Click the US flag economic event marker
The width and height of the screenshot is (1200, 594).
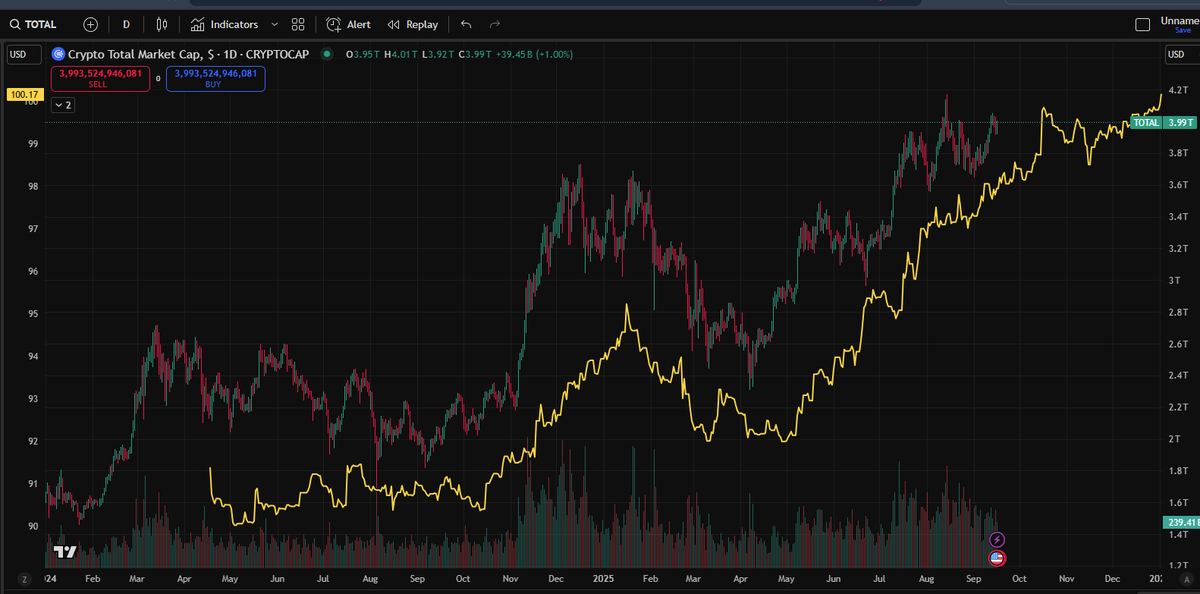click(996, 558)
